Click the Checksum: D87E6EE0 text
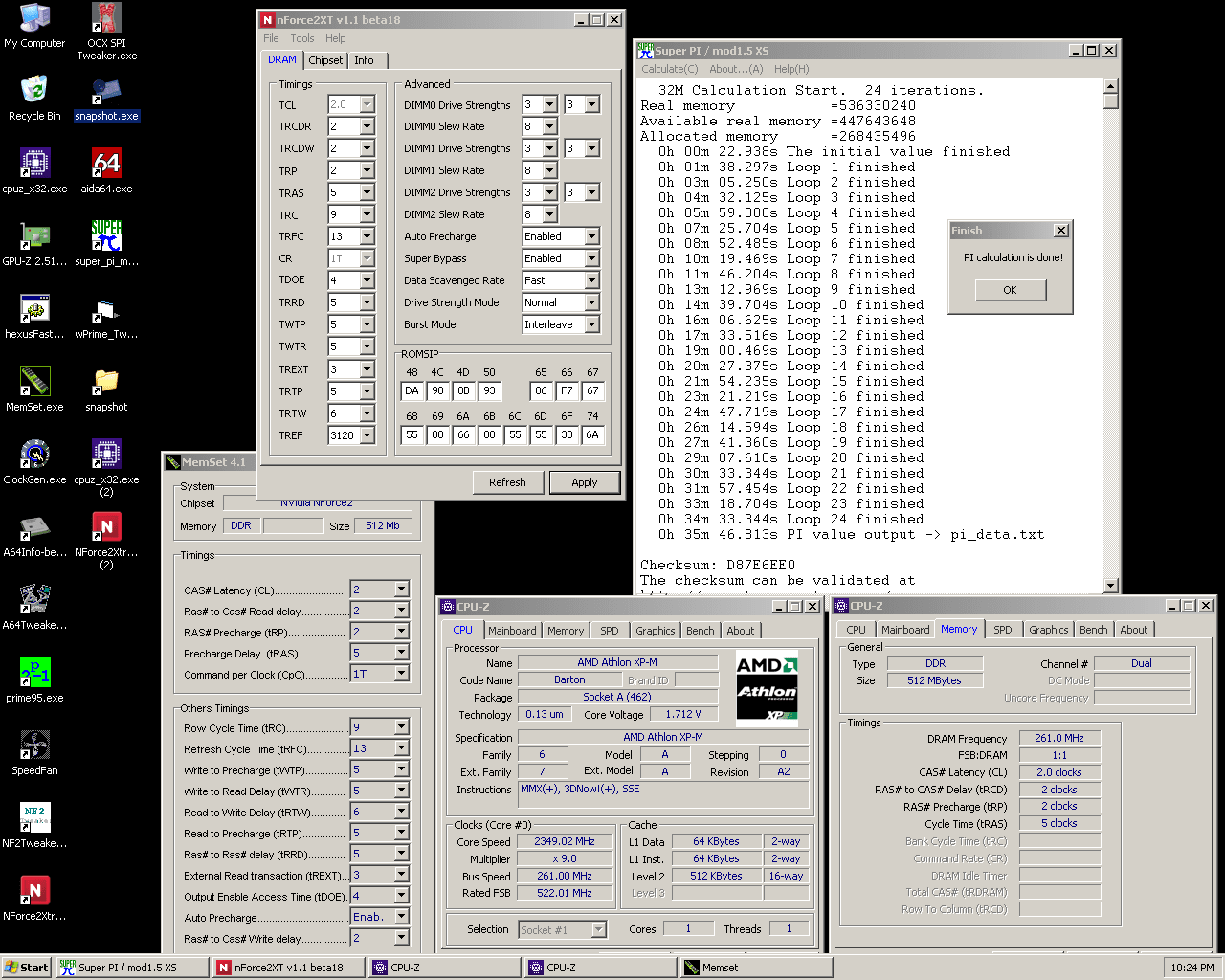The width and height of the screenshot is (1225, 980). 718,565
